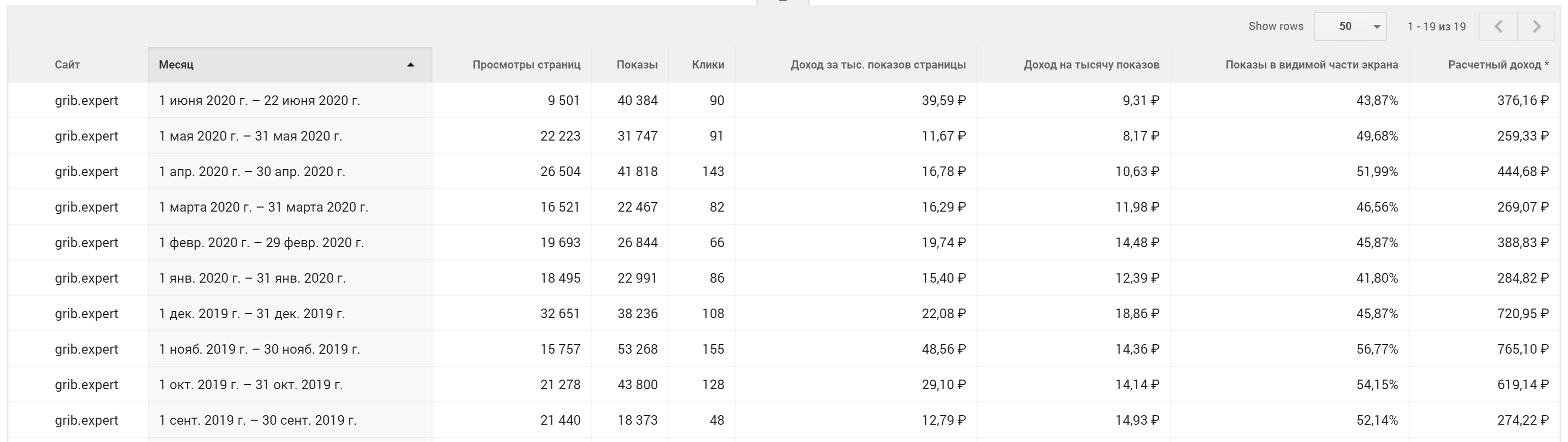Sort by Показы в видимой части экрана
This screenshot has height=442, width=1568.
[1311, 64]
